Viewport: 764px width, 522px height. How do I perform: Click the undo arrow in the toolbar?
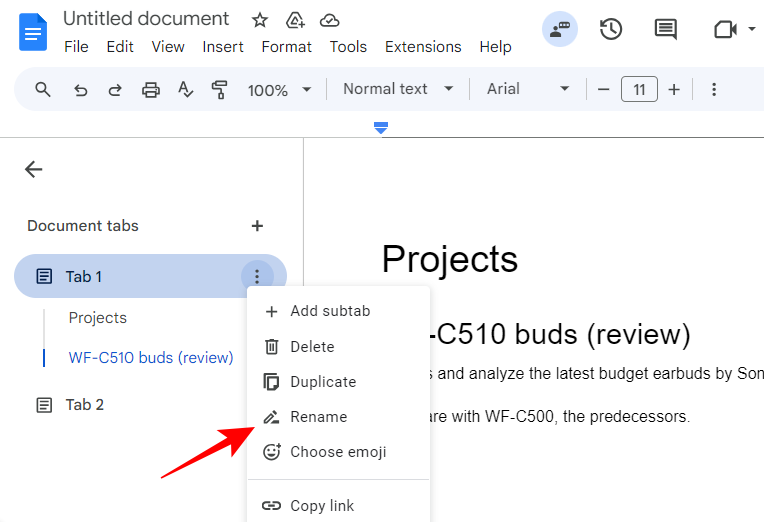point(81,90)
